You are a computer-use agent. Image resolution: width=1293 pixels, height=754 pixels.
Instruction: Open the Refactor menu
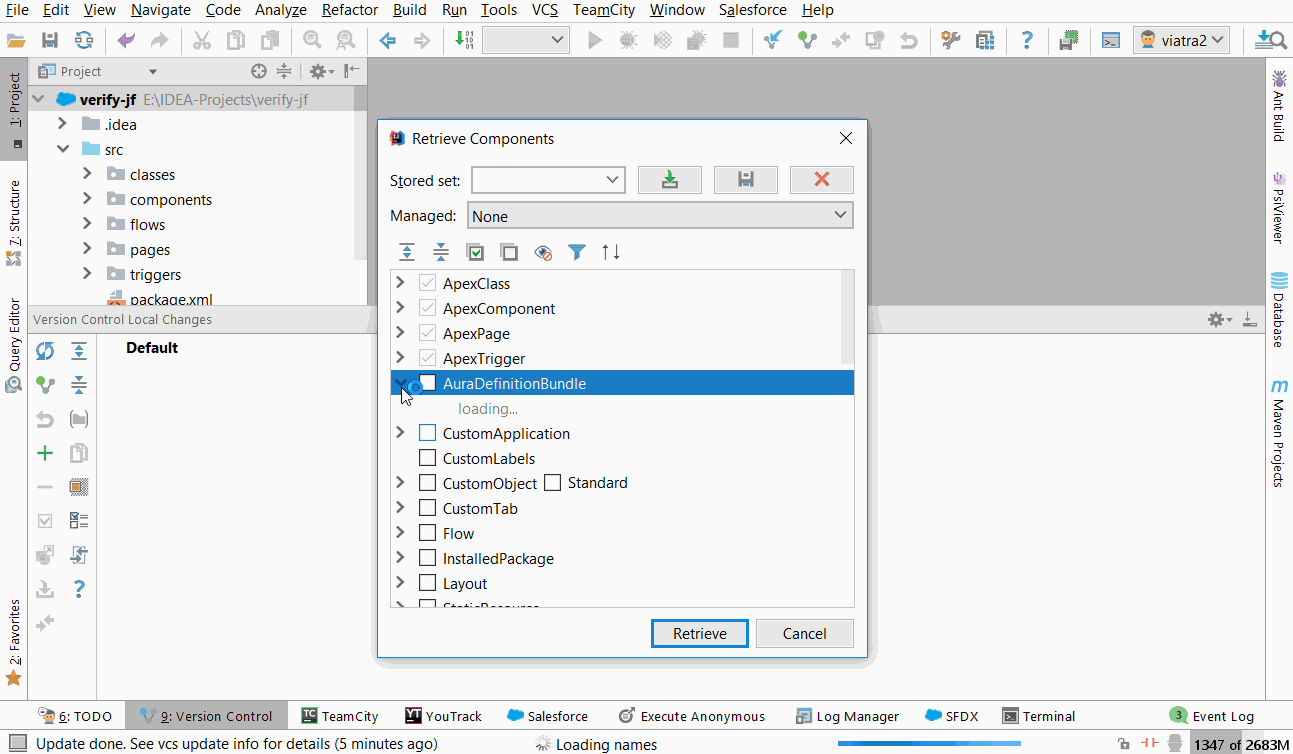350,10
